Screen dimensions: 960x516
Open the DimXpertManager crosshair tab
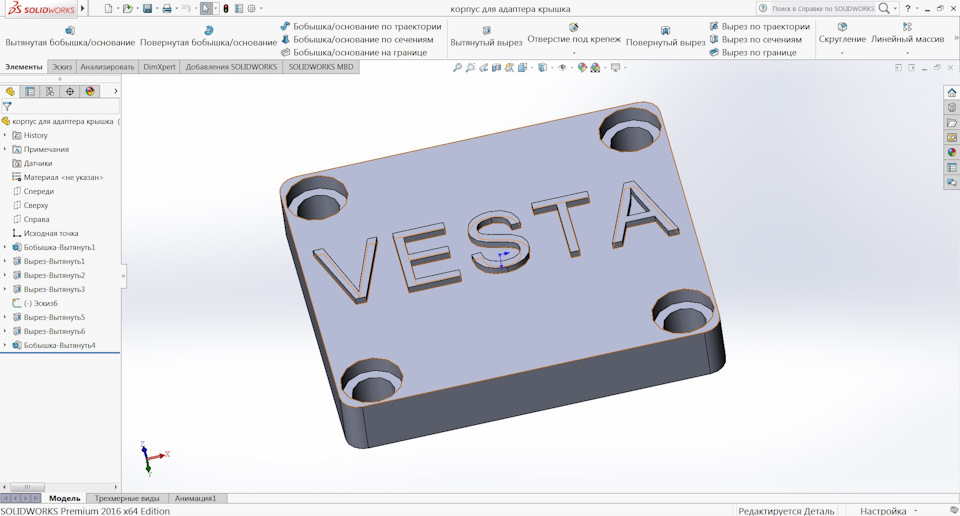click(x=70, y=91)
